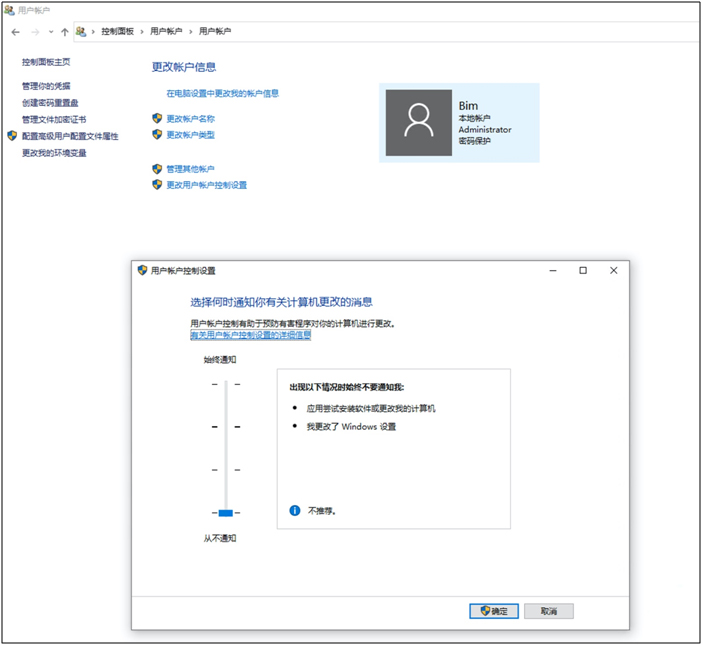Viewport: 703px width, 645px height.
Task: Expand chevron before 控制面板 in address bar
Action: click(x=93, y=32)
